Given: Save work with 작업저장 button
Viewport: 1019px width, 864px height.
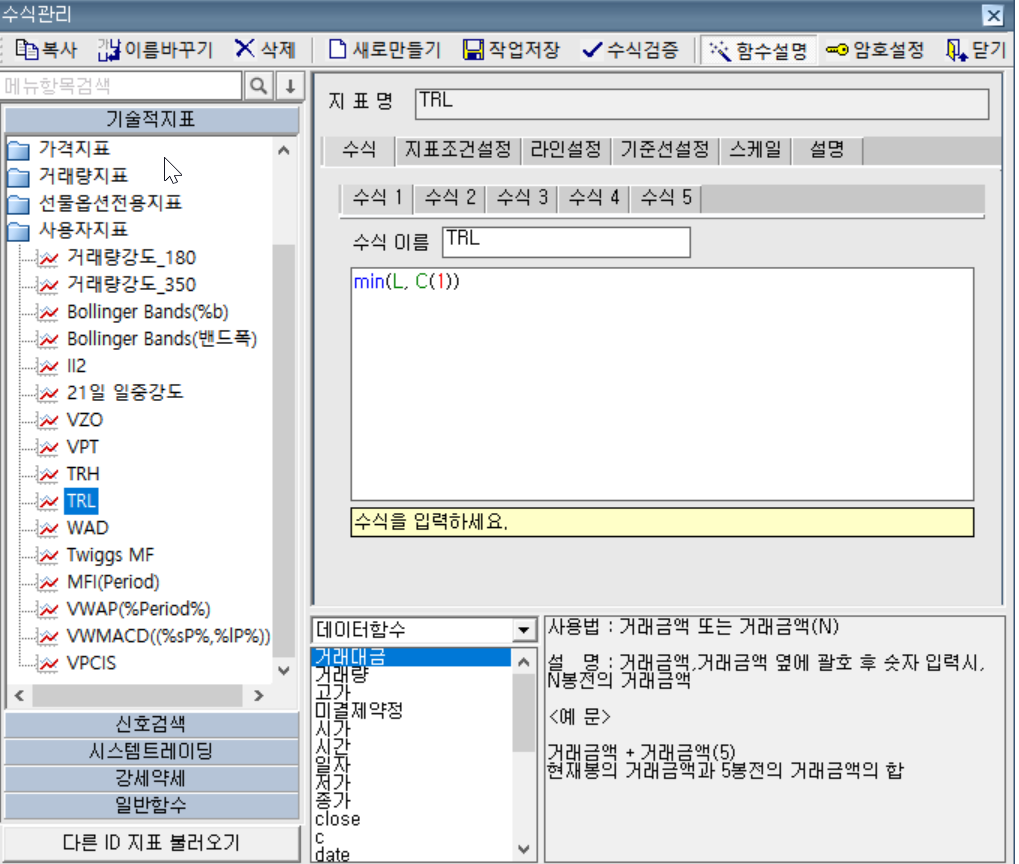Looking at the screenshot, I should click(x=511, y=50).
